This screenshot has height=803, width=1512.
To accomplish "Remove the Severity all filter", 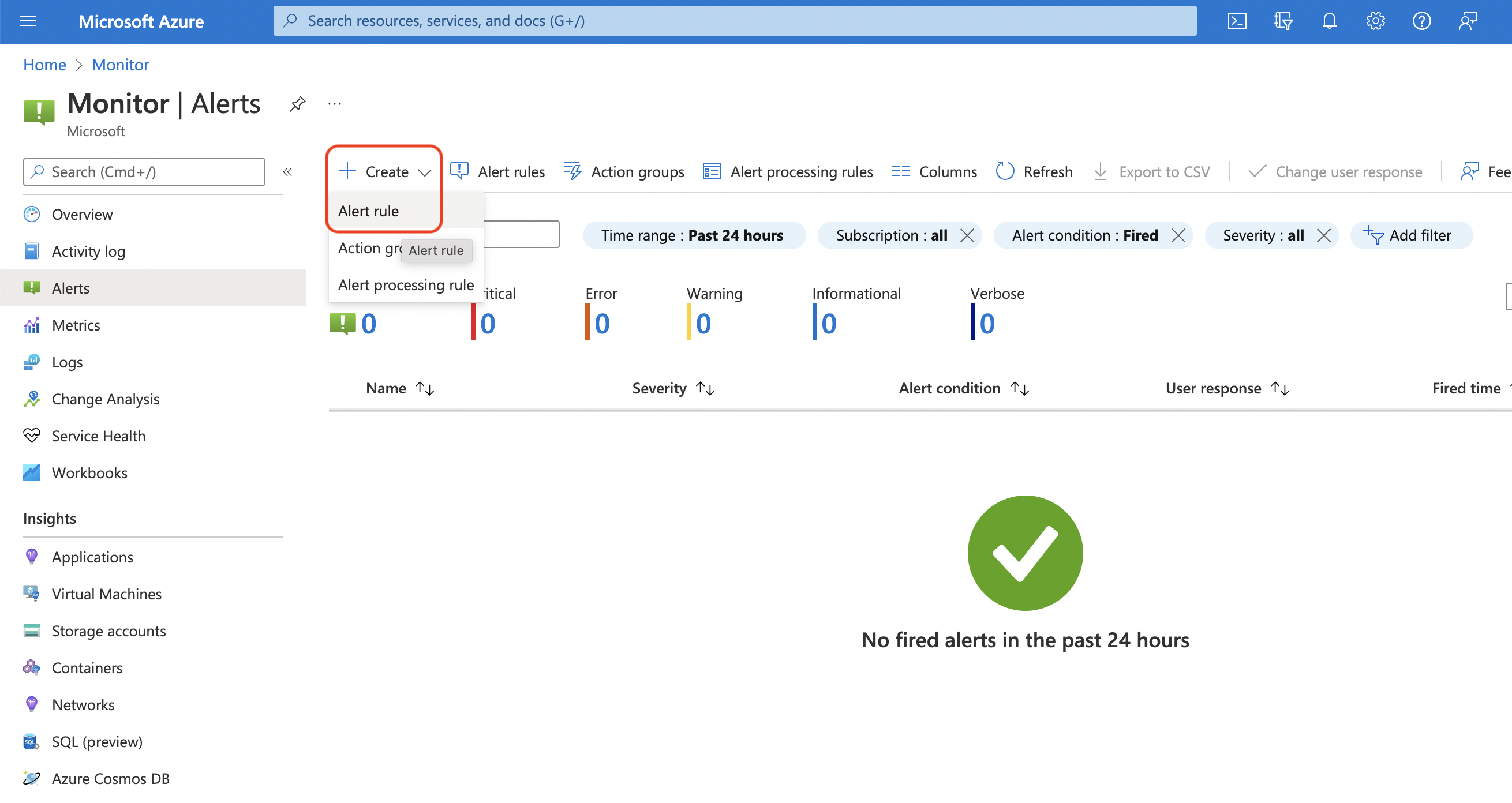I will [1324, 236].
